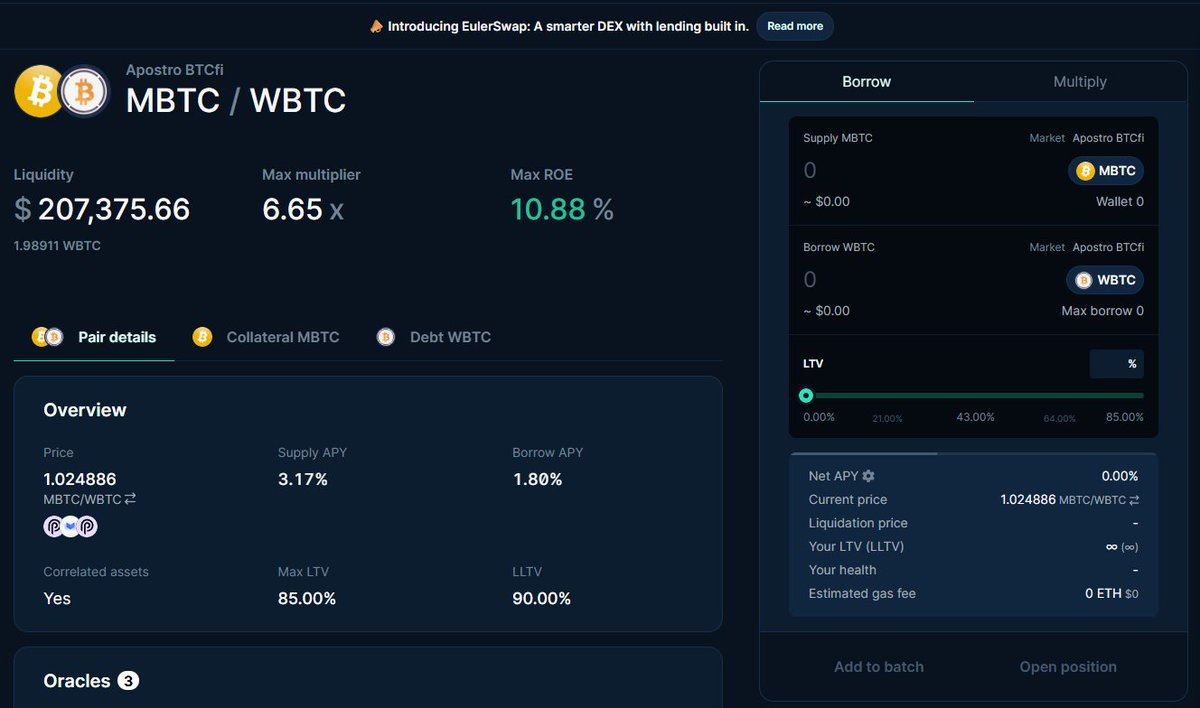Click the Max LTV value 85.00% in Overview

click(x=307, y=599)
